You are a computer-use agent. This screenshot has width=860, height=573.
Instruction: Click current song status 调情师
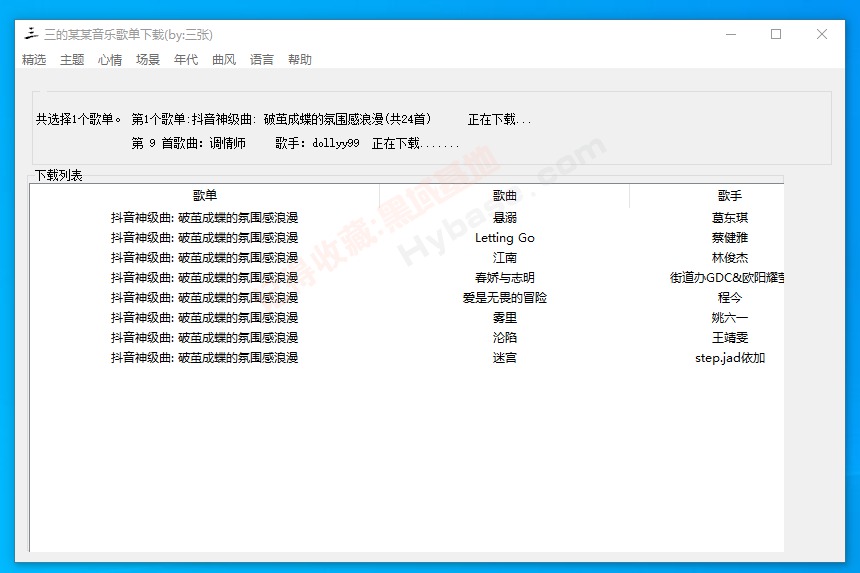(x=228, y=143)
